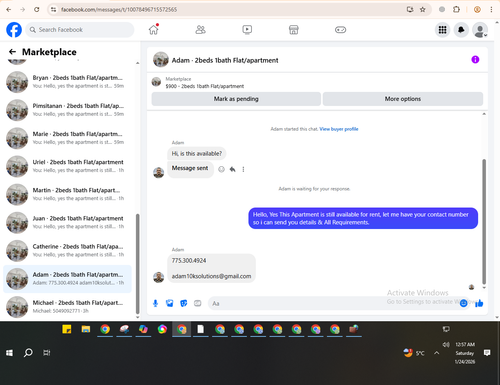500x385 pixels.
Task: Open File Explorer from taskbar
Action: pos(86,329)
